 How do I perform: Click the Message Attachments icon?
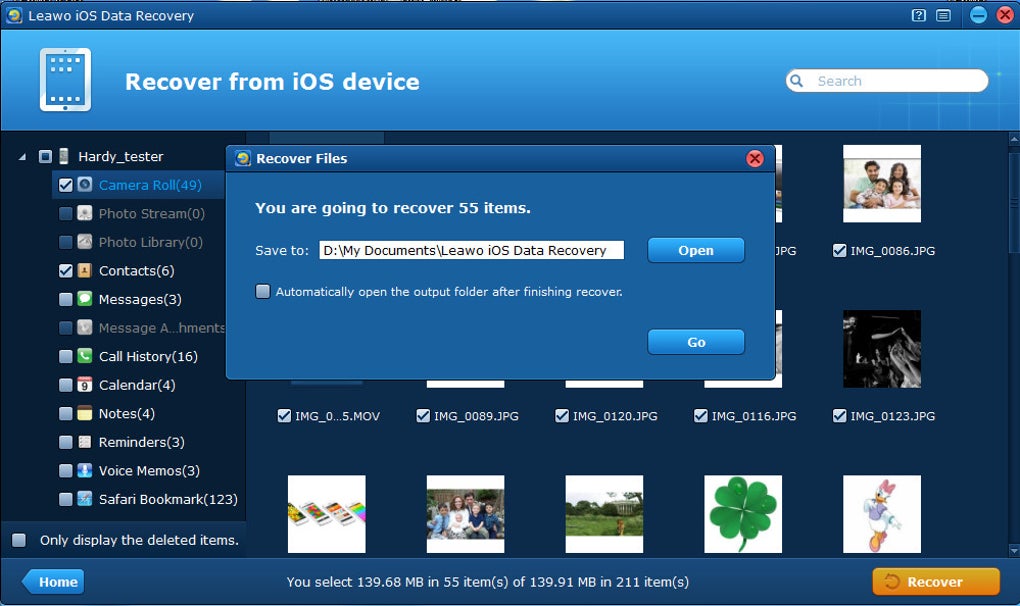tap(85, 328)
